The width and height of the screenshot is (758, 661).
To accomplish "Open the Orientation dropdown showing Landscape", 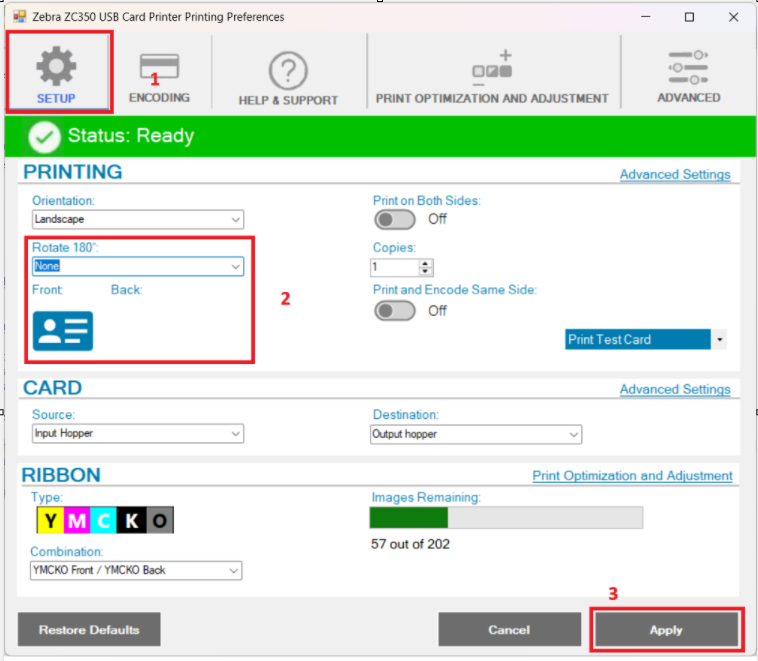I will (x=138, y=220).
